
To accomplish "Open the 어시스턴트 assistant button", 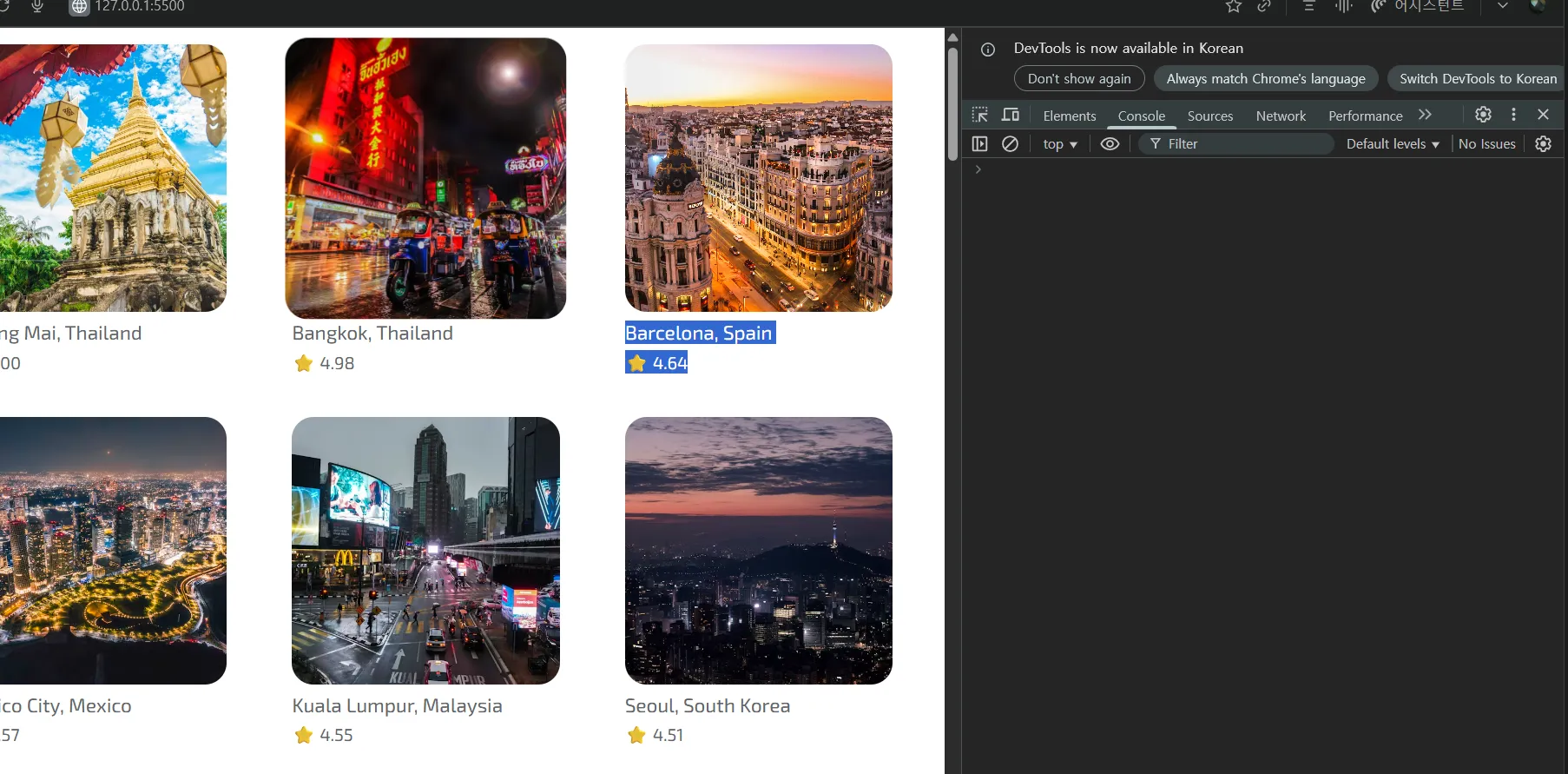I will (1417, 7).
